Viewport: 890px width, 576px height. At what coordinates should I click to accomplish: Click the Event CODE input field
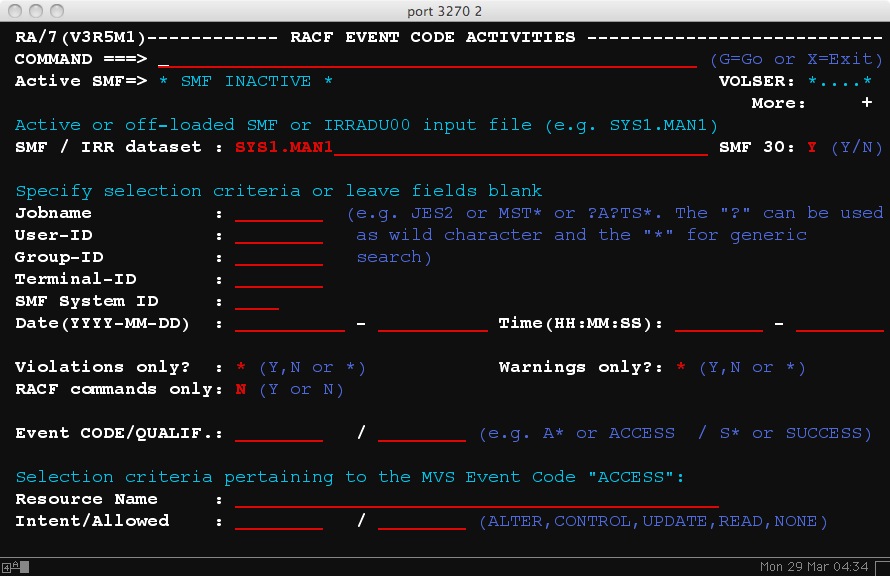click(279, 434)
